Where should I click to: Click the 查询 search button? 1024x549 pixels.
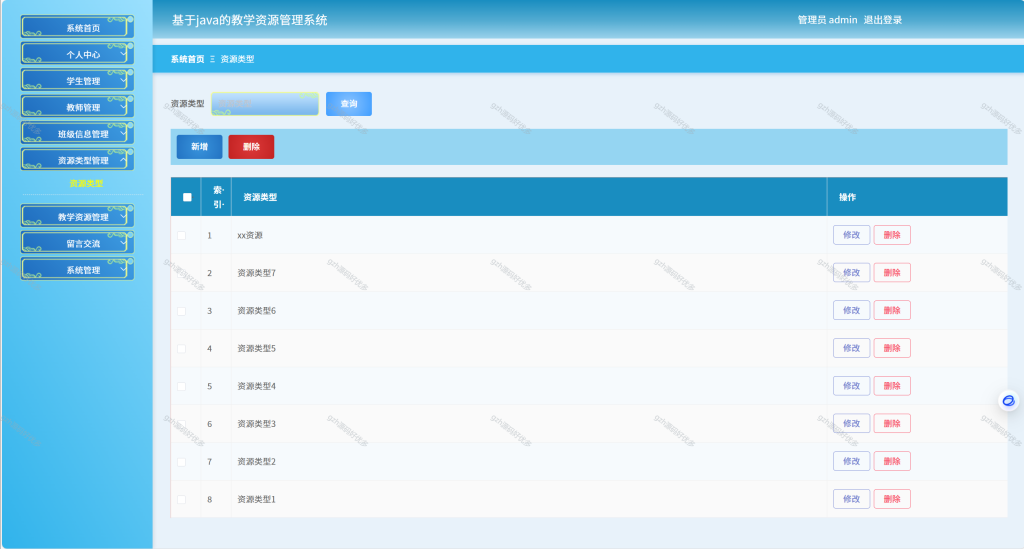349,104
